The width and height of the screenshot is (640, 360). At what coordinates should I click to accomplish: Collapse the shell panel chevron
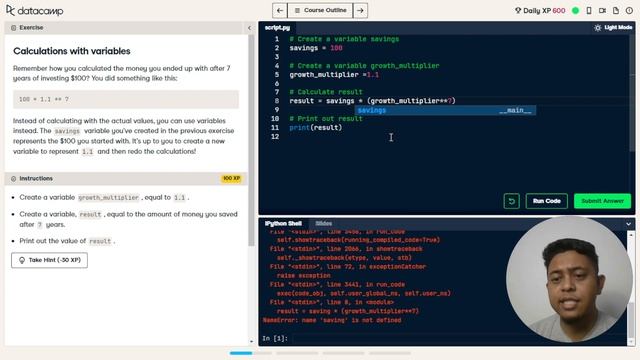coord(629,224)
